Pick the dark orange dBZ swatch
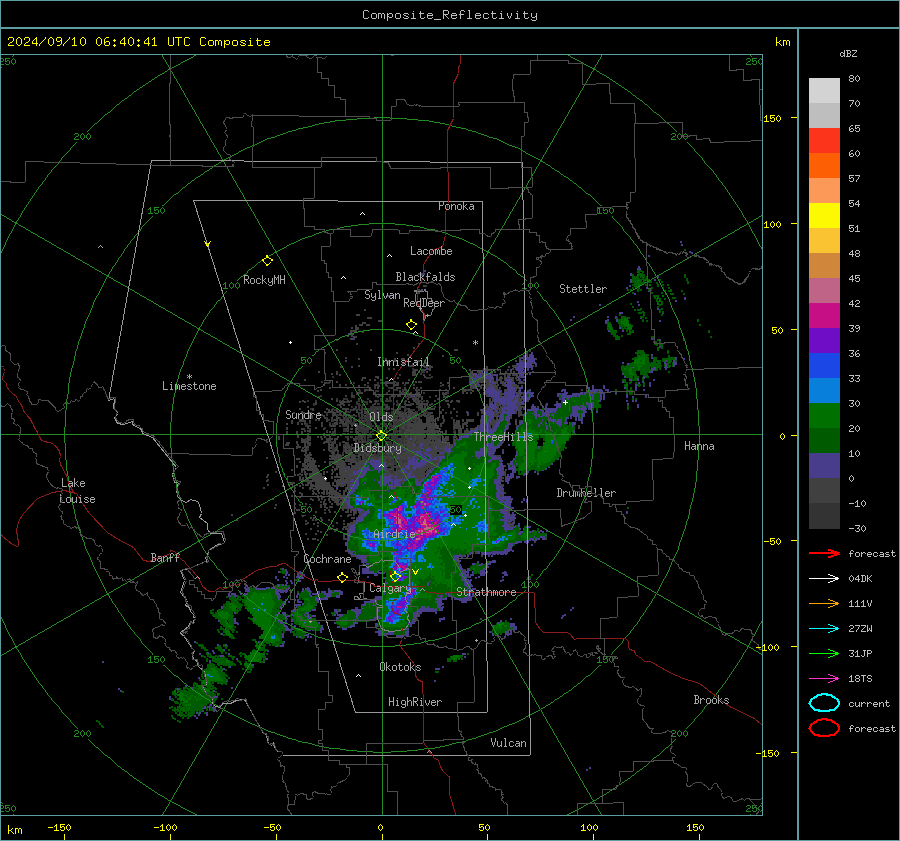This screenshot has width=900, height=841. click(824, 165)
